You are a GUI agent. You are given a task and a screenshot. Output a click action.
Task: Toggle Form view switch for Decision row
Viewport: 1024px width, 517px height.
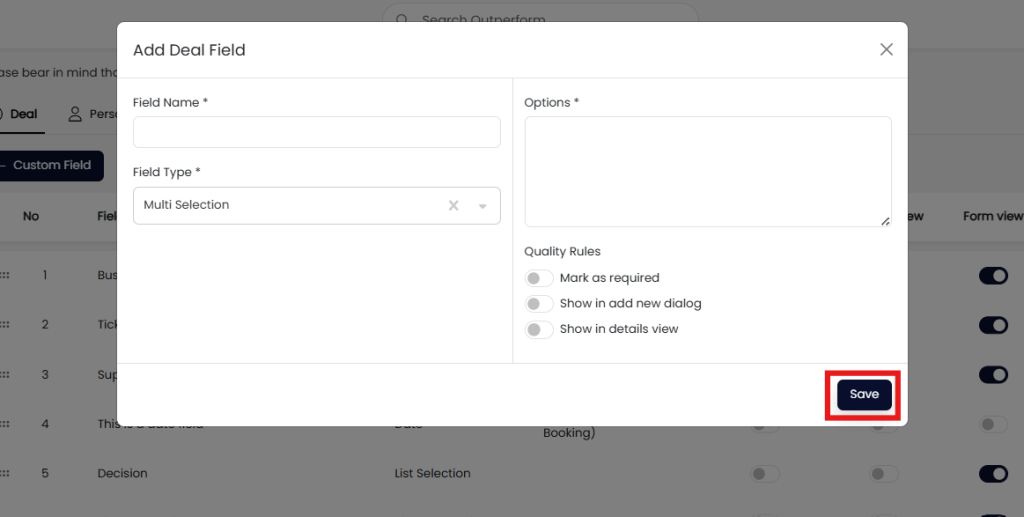993,474
